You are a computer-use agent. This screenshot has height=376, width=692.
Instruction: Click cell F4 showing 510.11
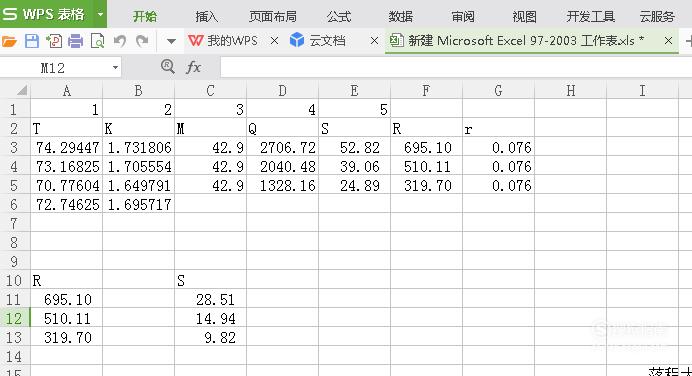(x=426, y=166)
